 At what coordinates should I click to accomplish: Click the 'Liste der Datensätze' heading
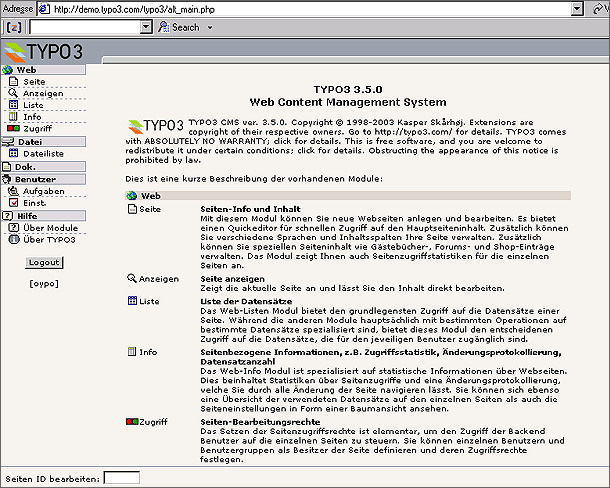(246, 301)
